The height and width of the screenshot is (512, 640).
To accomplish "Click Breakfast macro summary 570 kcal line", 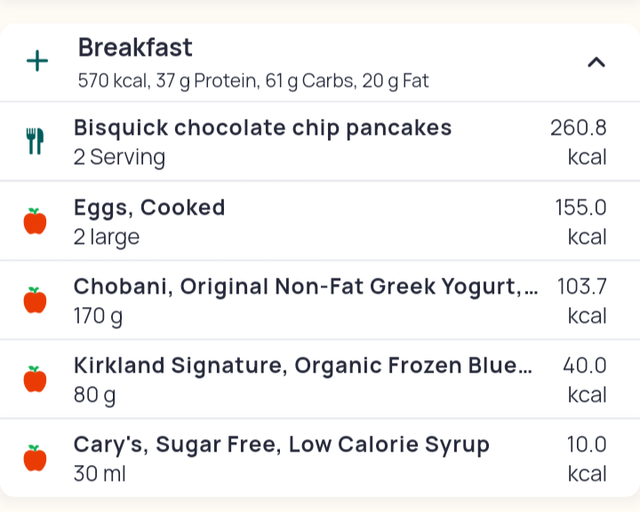I will point(253,81).
